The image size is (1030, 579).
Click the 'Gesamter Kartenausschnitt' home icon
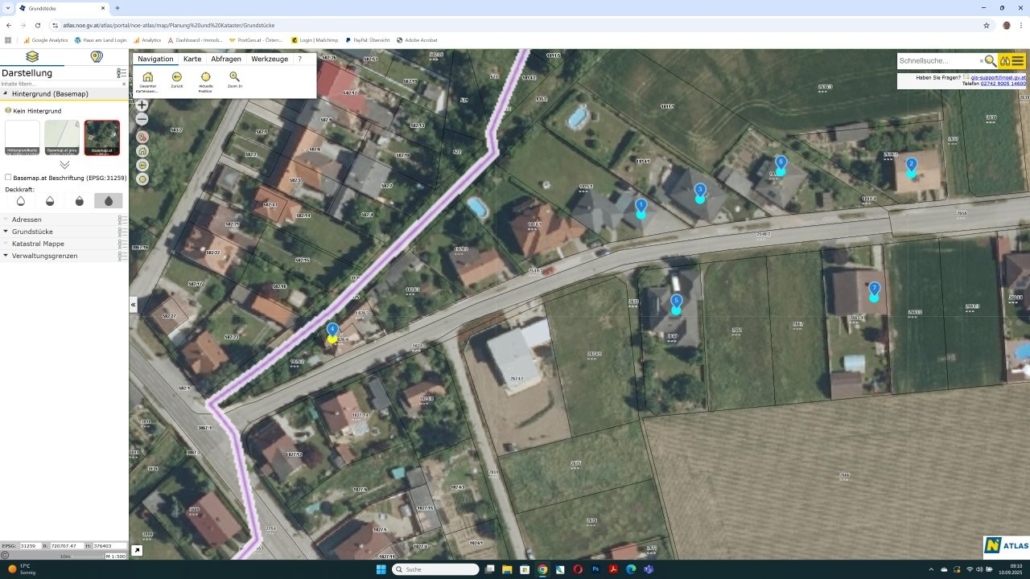click(x=148, y=77)
